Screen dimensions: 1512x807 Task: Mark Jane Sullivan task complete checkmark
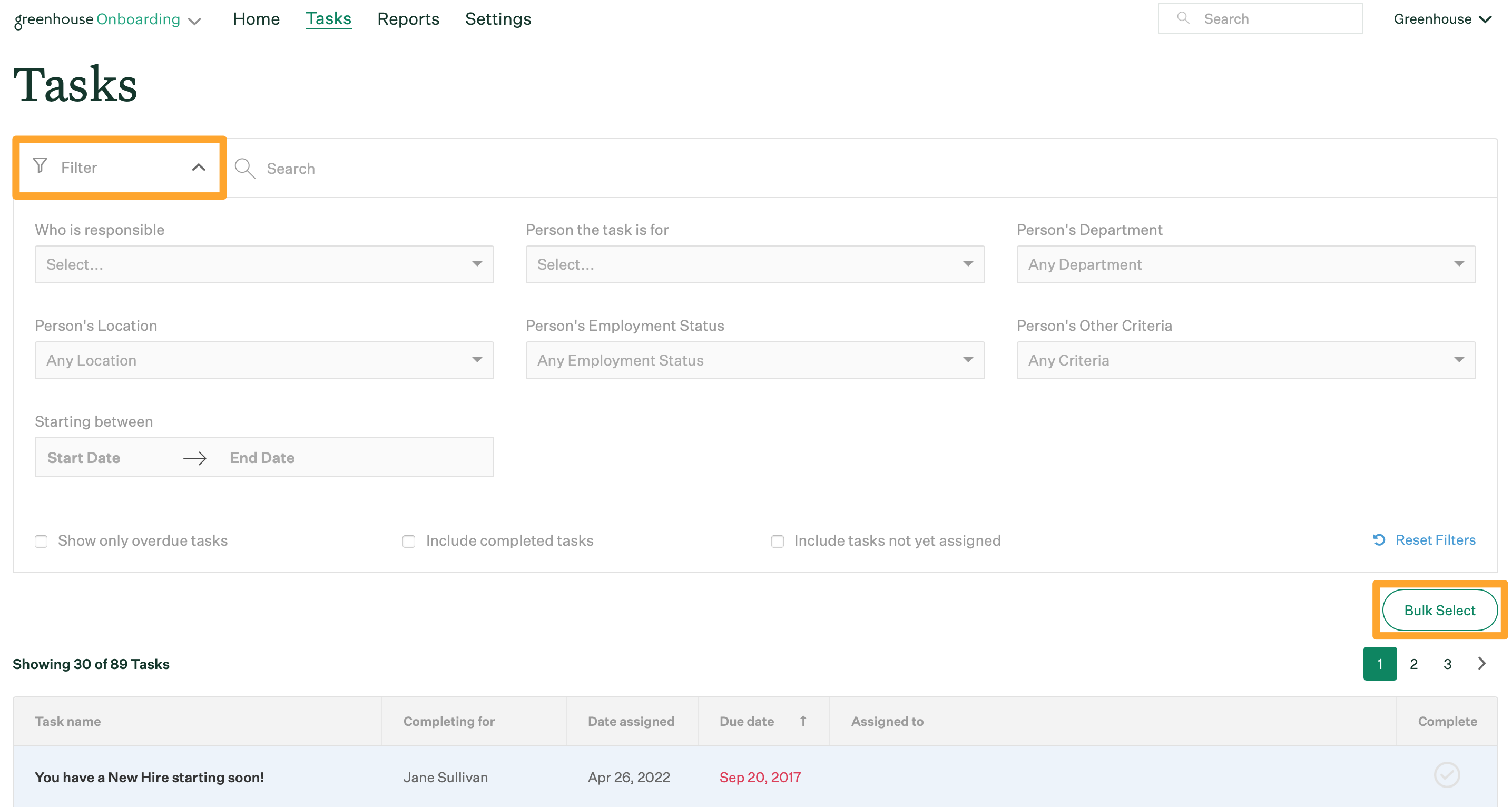pos(1447,775)
